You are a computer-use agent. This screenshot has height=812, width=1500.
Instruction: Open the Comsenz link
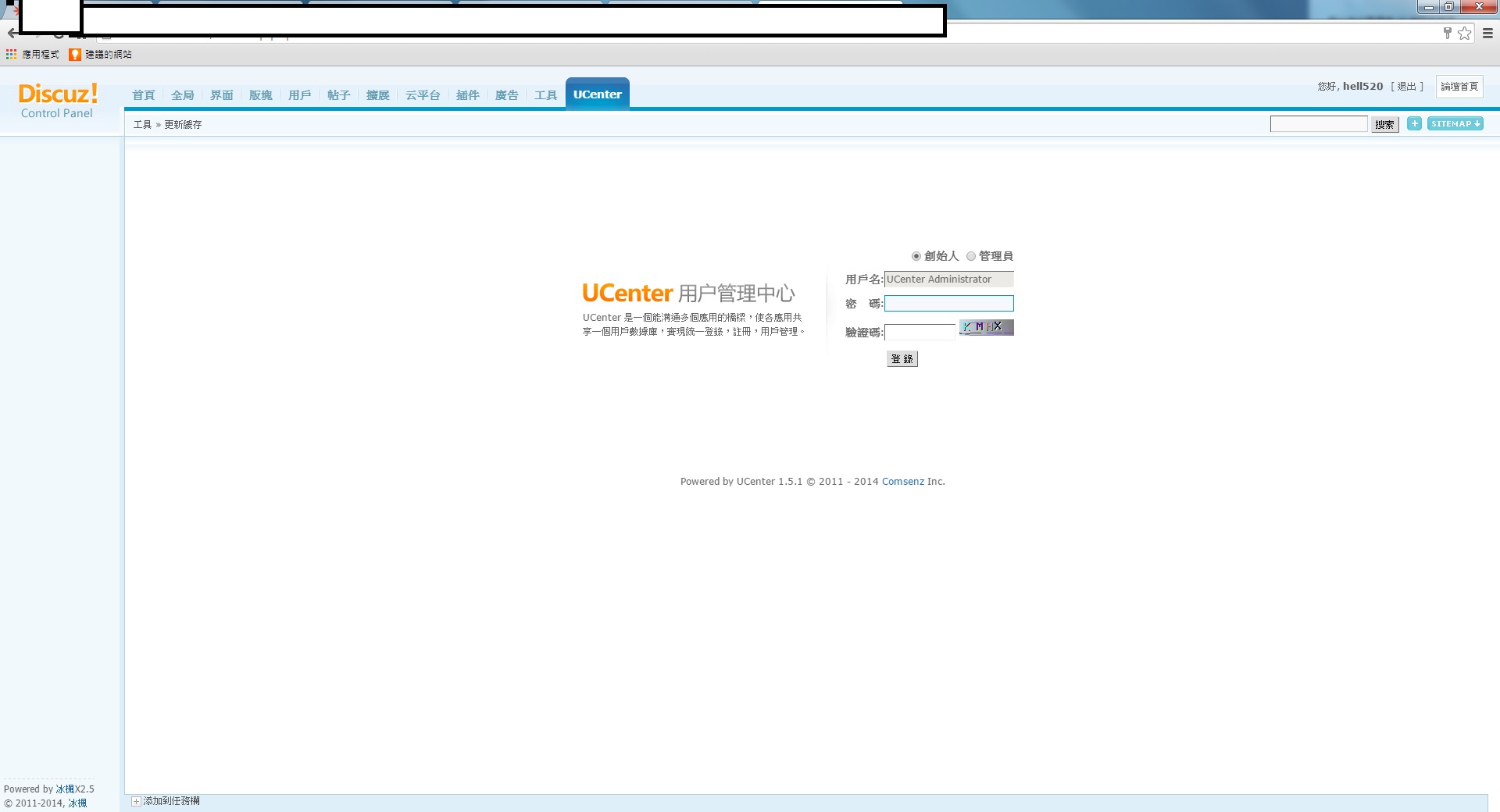click(903, 482)
